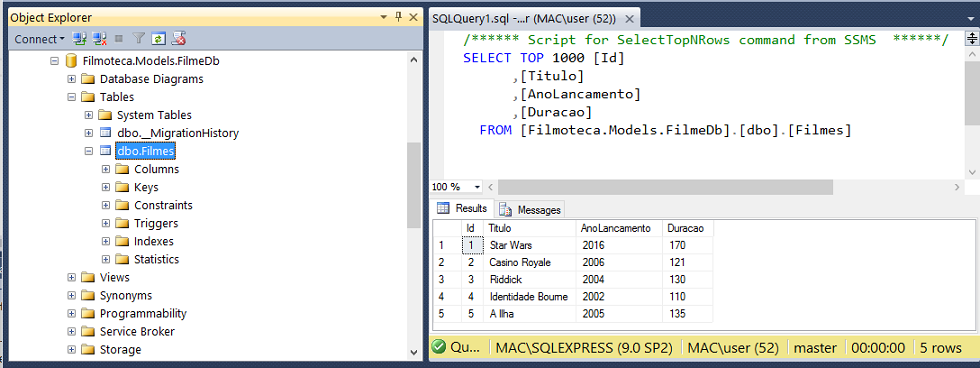Screen dimensions: 980x368
Task: Click the editor split handle icon
Action: pos(972,39)
